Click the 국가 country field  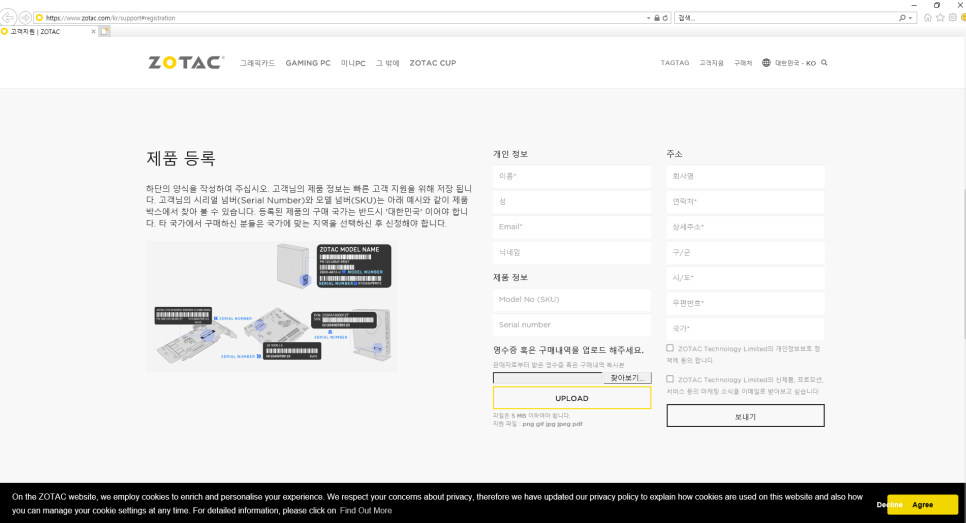(745, 328)
